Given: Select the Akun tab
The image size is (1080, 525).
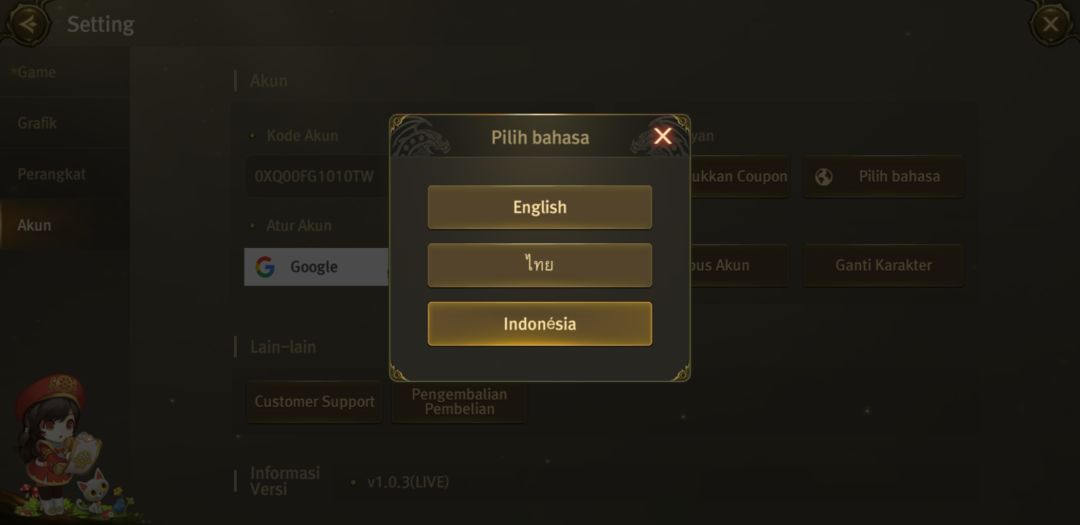Looking at the screenshot, I should pos(34,225).
